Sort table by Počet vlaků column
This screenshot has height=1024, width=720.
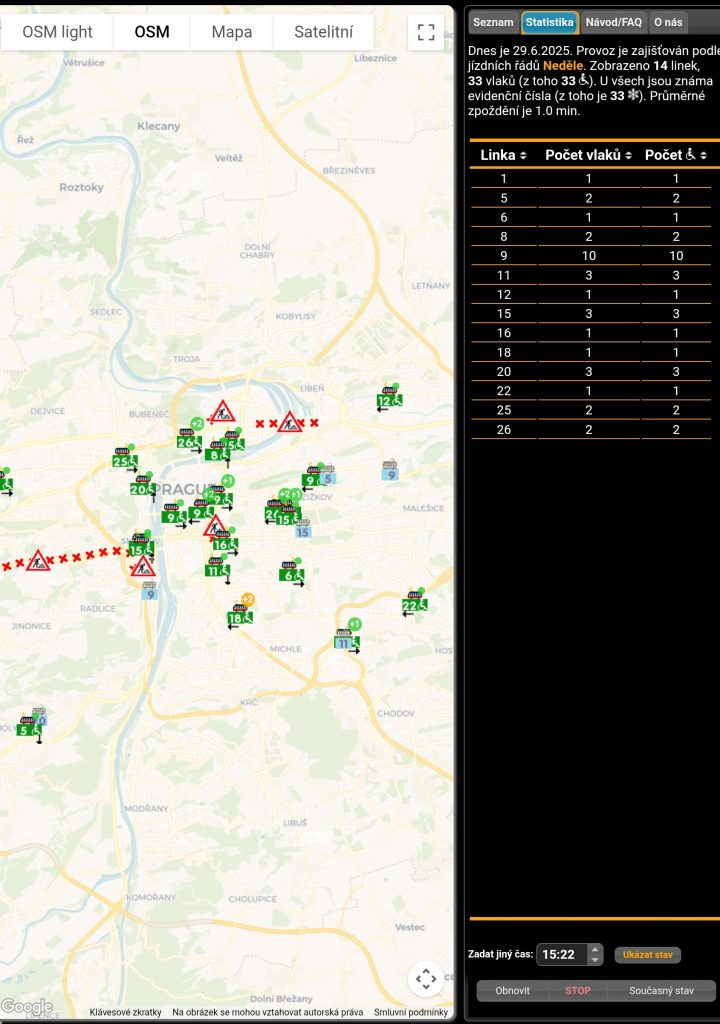[x=589, y=155]
